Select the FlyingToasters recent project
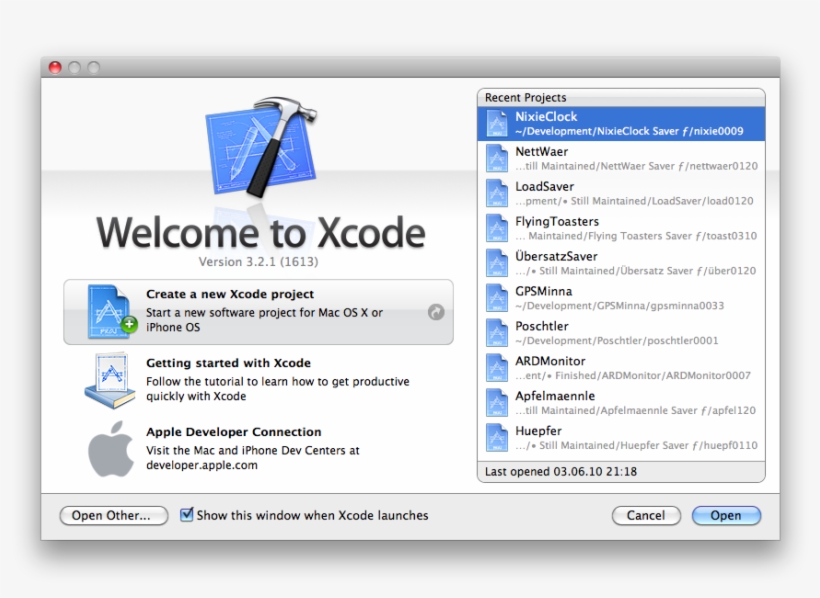This screenshot has width=820, height=598. (621, 228)
